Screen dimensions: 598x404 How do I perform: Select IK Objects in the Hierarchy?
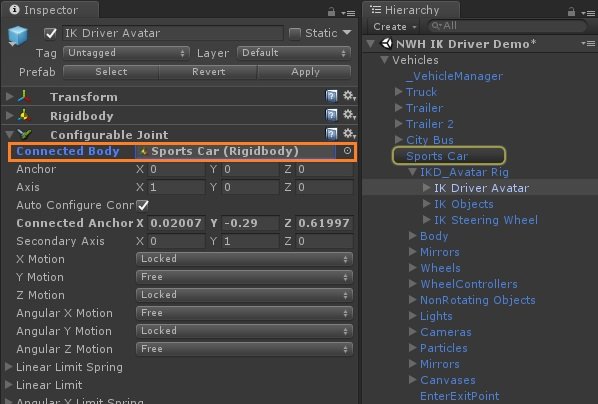(464, 204)
